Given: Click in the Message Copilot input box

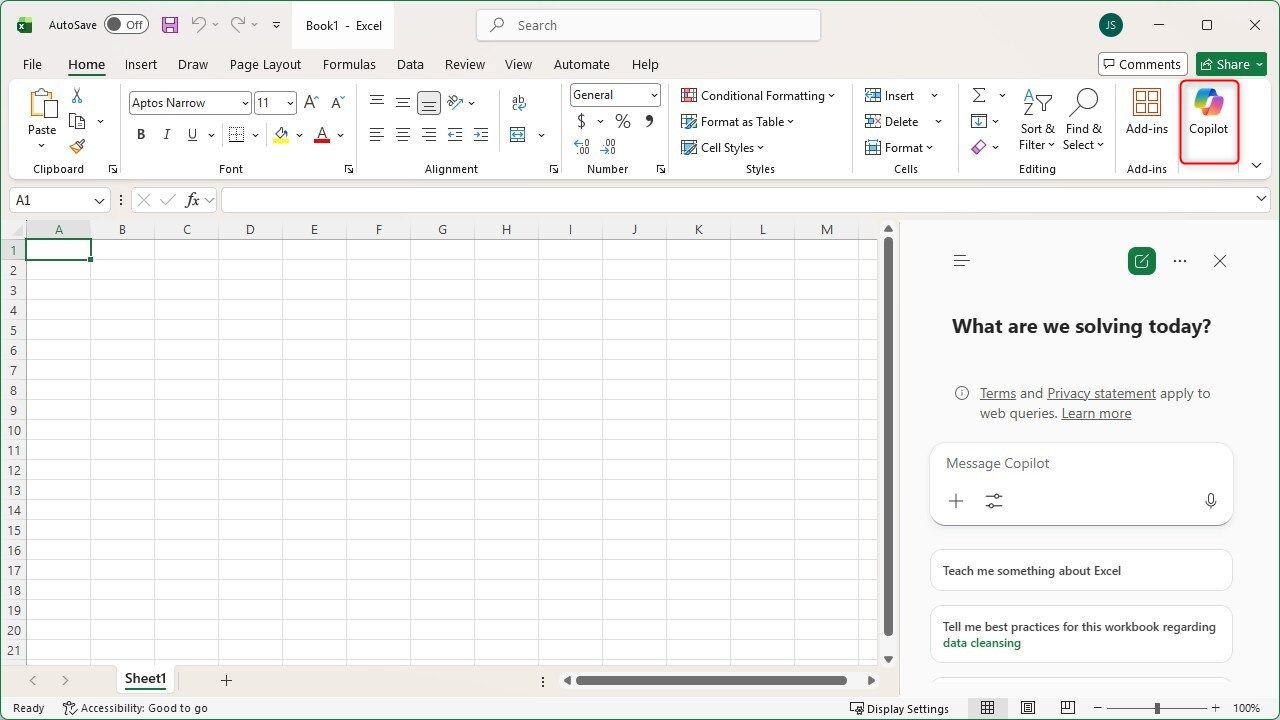Looking at the screenshot, I should pos(1081,464).
